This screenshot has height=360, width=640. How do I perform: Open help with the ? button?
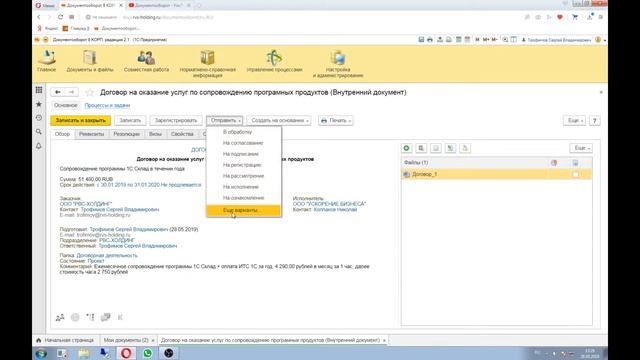click(x=595, y=120)
